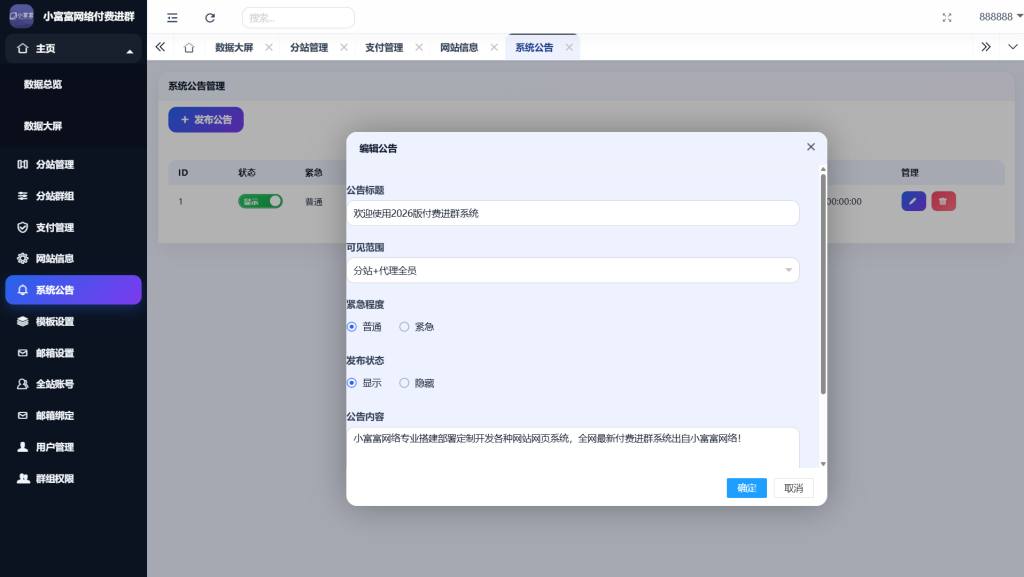Select 显示 publish status radio

pyautogui.click(x=352, y=382)
